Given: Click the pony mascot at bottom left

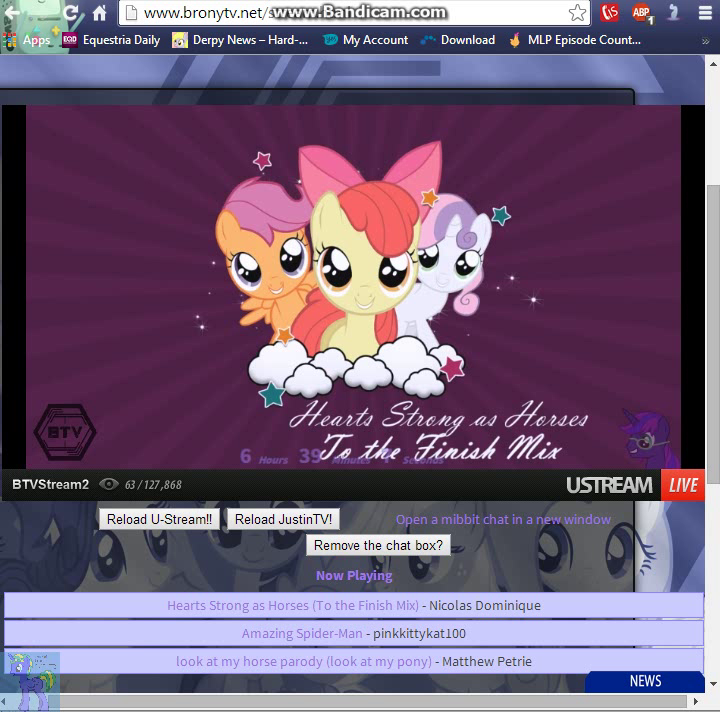Looking at the screenshot, I should [x=31, y=681].
